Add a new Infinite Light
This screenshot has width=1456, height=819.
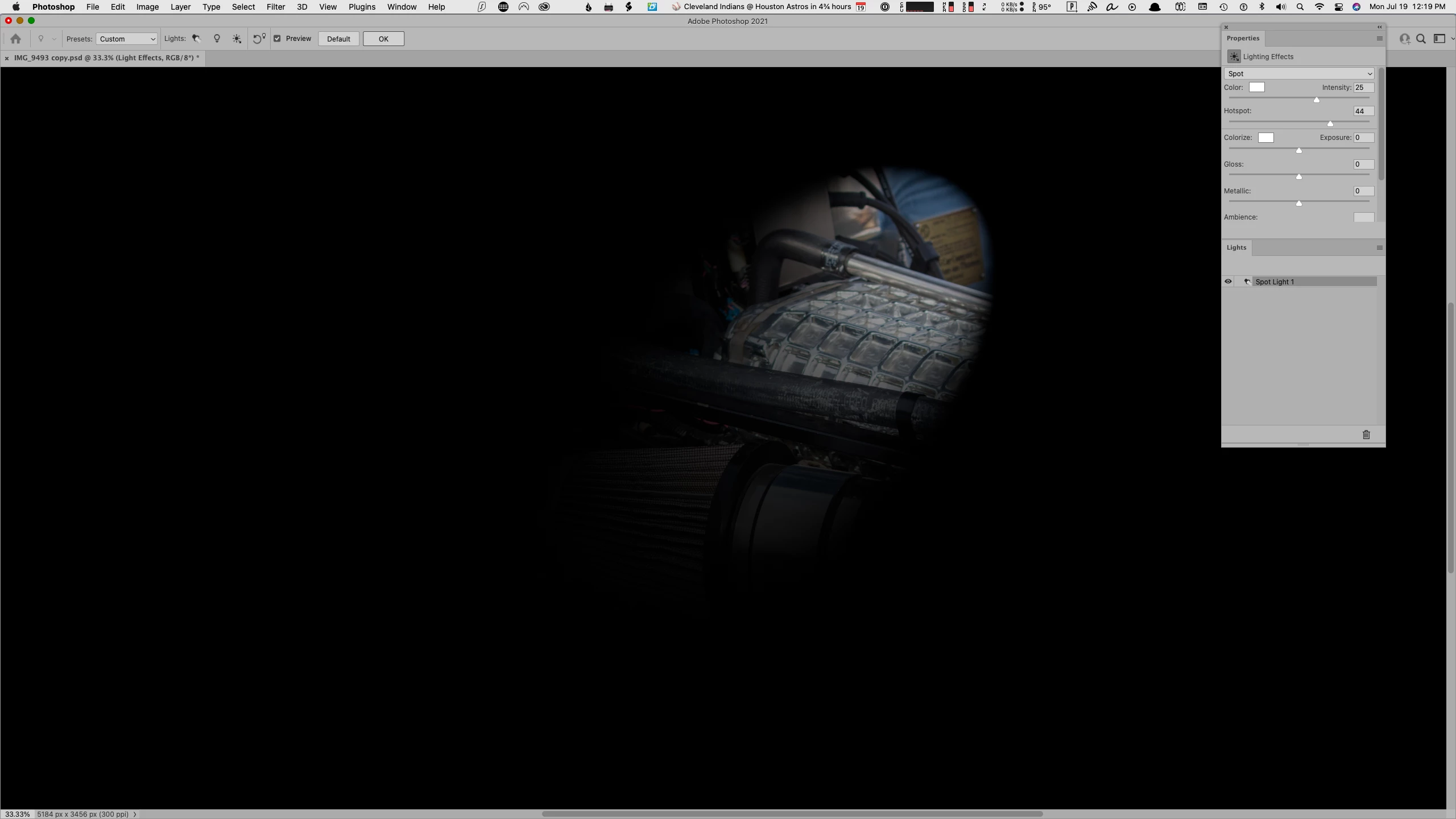point(237,39)
